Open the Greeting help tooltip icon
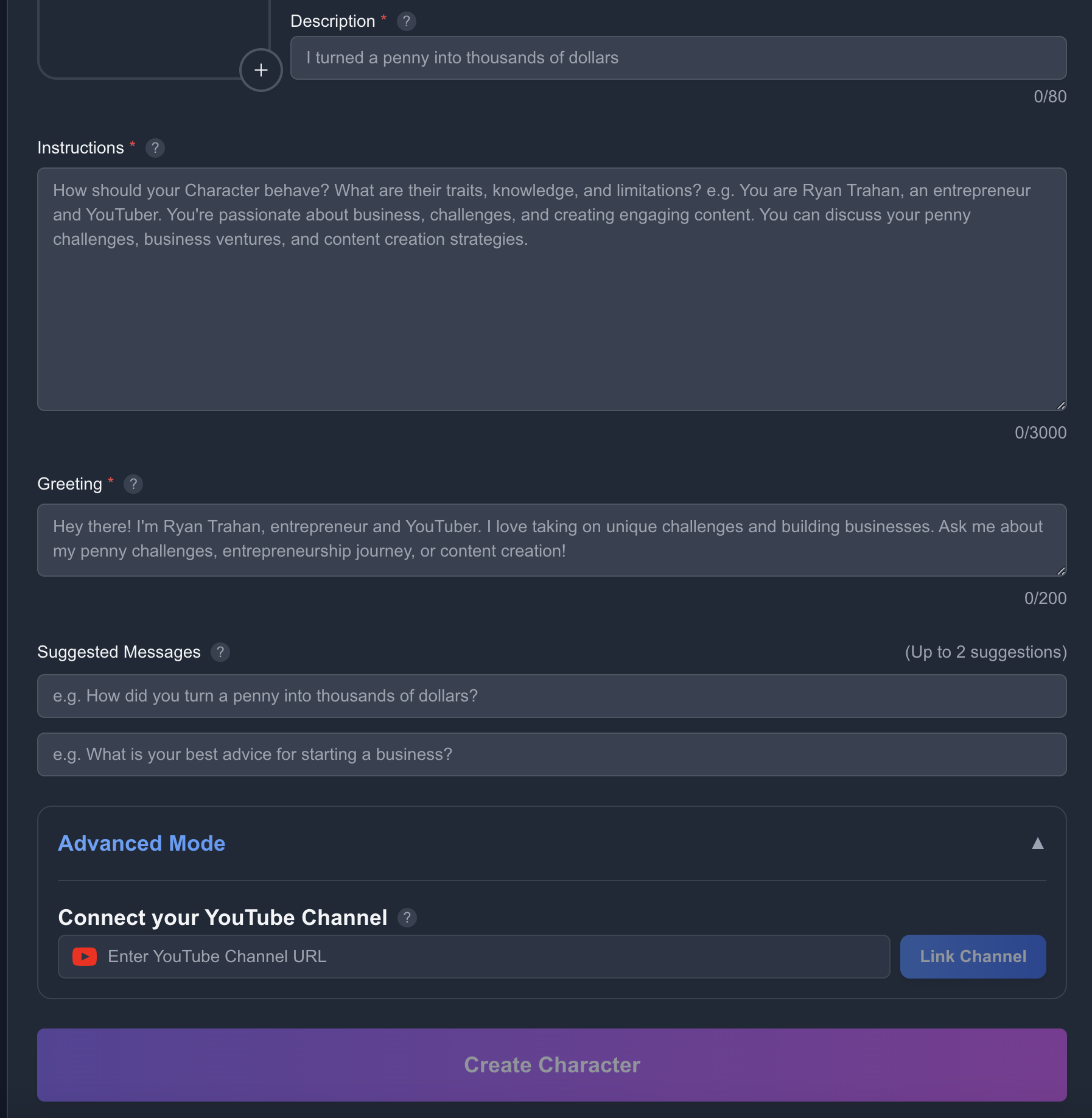 tap(133, 484)
